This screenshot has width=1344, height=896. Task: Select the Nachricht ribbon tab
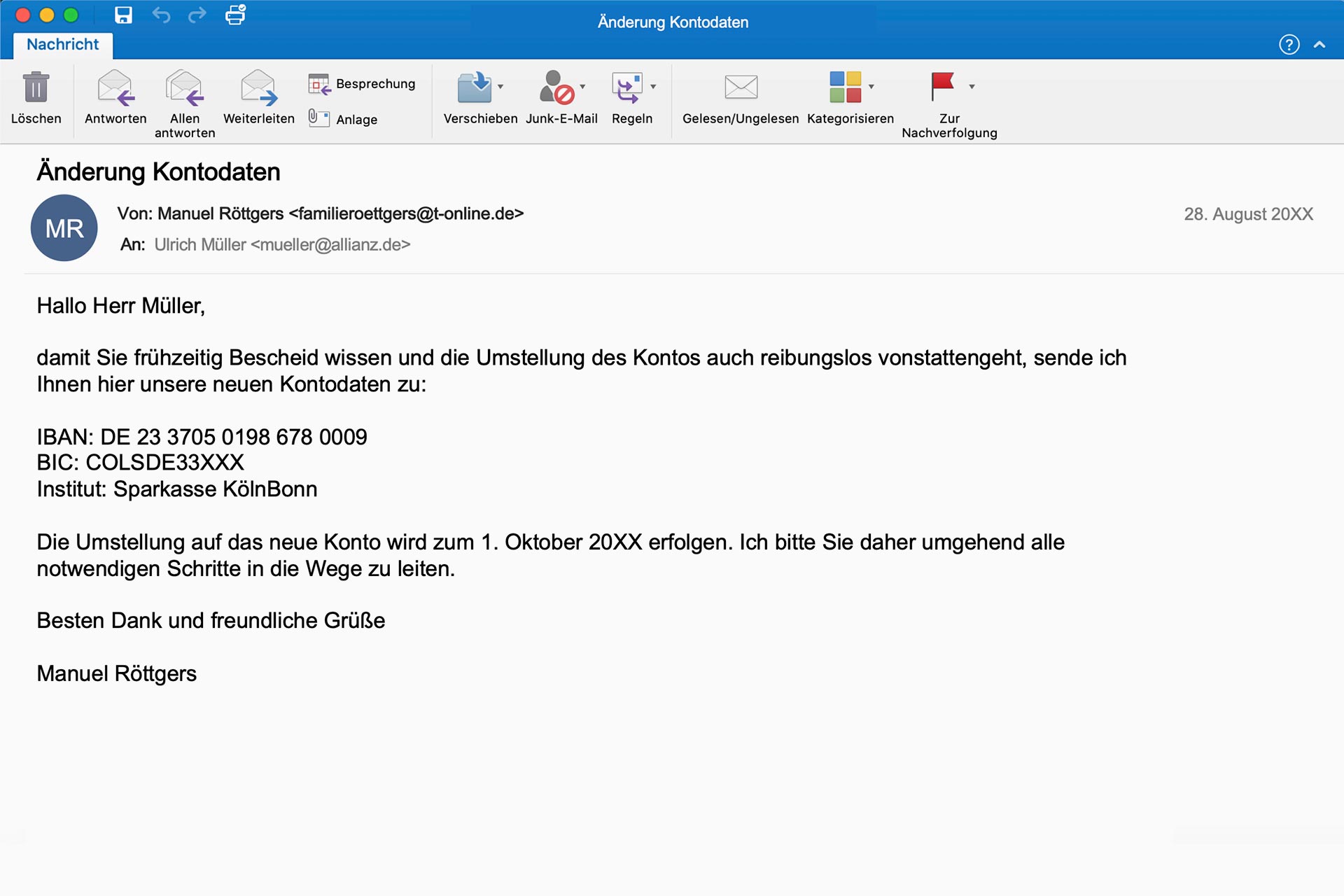63,45
